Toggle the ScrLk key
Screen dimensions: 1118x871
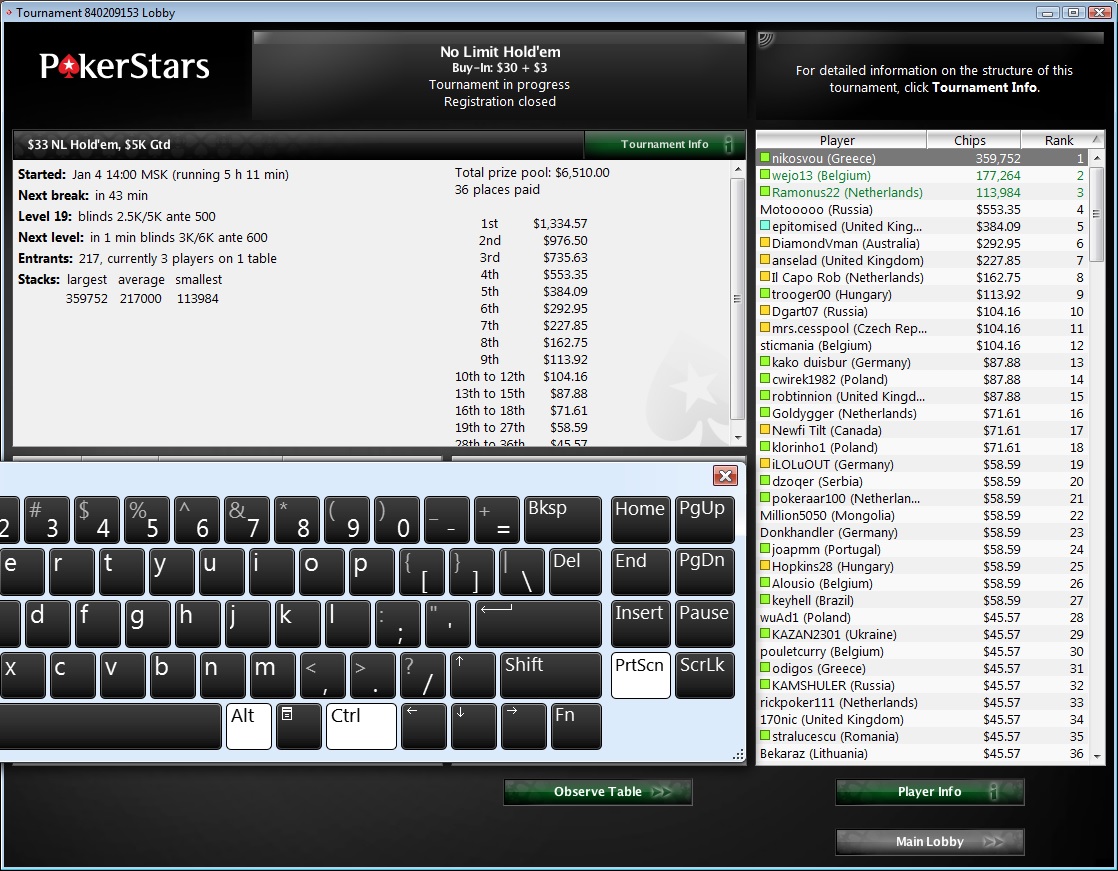pyautogui.click(x=704, y=675)
